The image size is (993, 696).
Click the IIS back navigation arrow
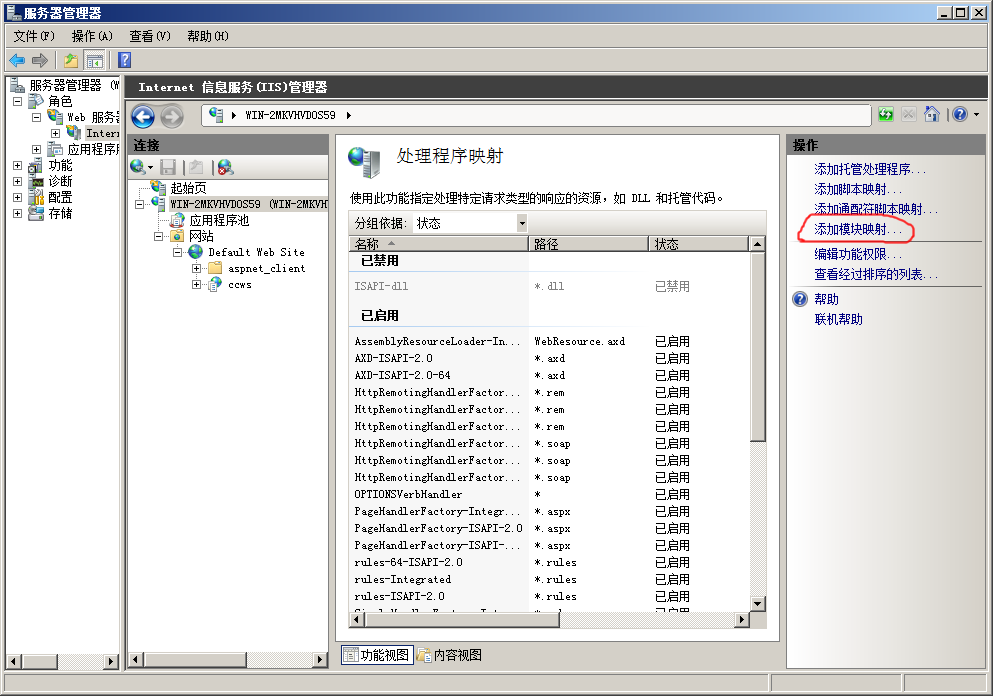coord(143,116)
